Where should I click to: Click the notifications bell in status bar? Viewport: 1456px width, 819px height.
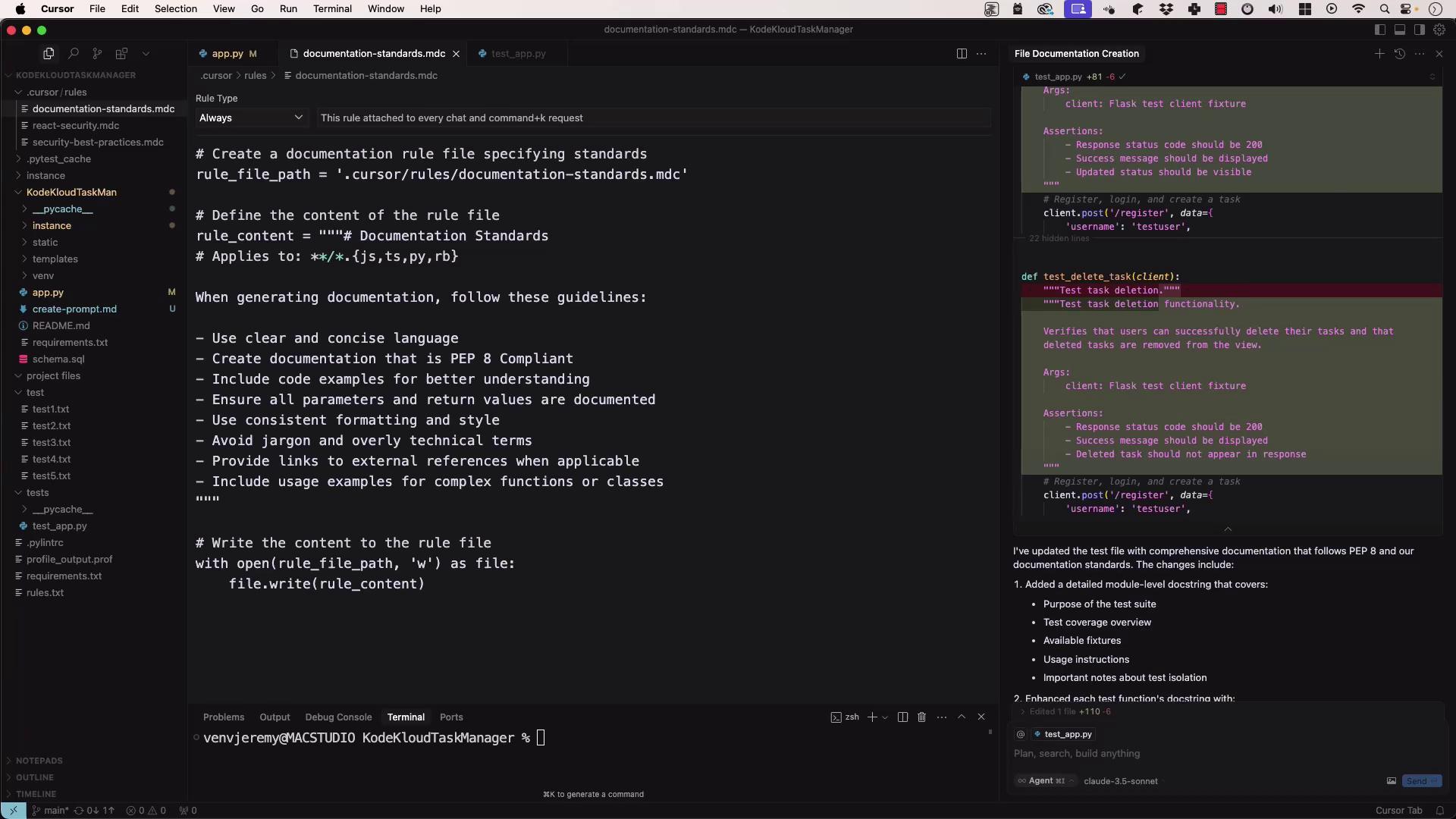[1439, 811]
